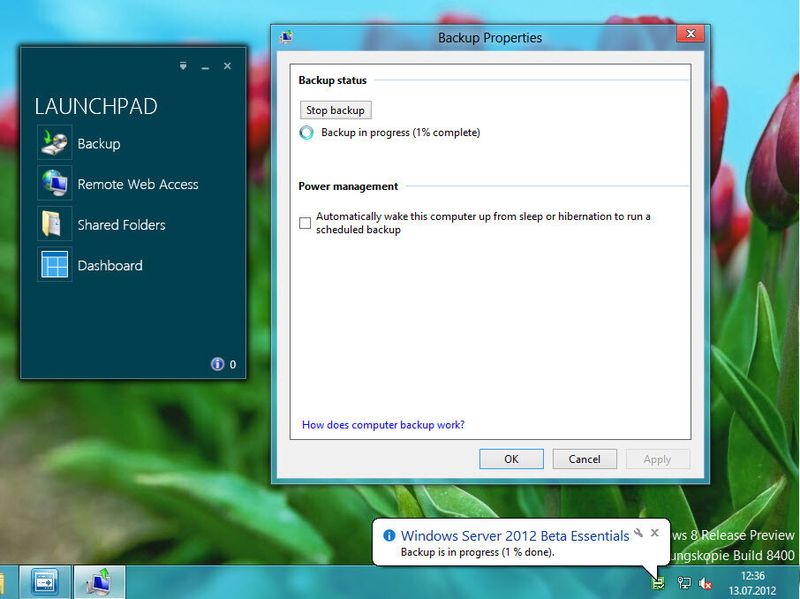Expand hidden icons near the notification area
Image resolution: width=800 pixels, height=599 pixels.
[641, 582]
